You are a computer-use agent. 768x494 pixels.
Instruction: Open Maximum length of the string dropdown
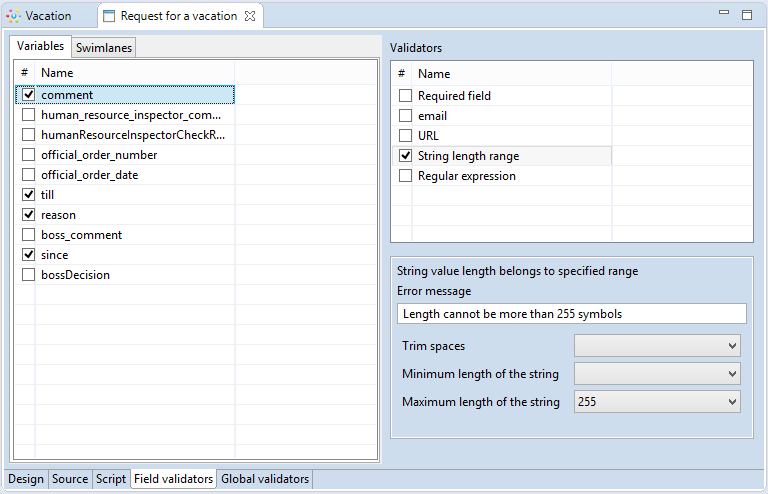point(657,402)
